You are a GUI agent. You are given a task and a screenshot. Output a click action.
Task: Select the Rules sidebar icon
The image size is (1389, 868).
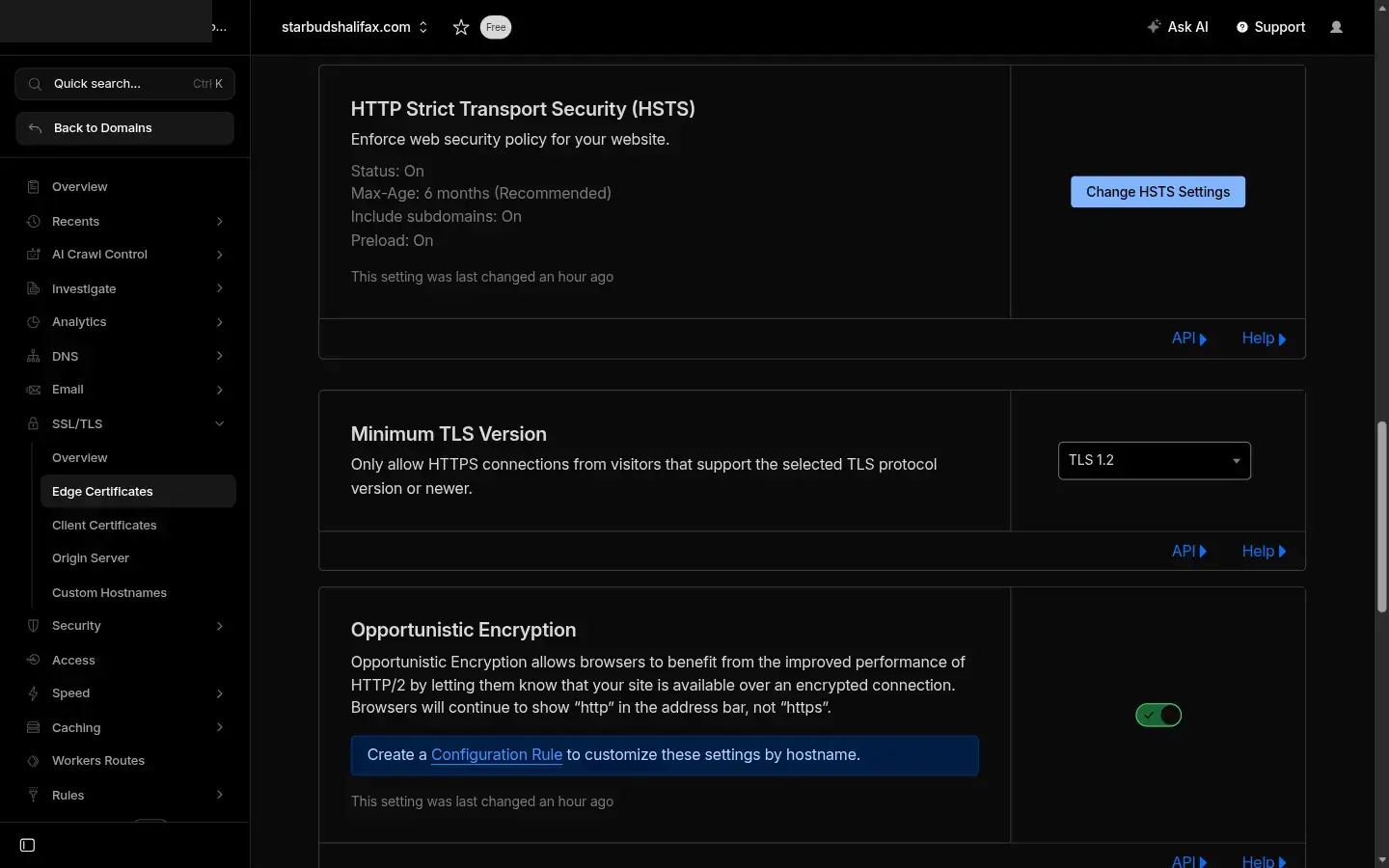point(32,795)
